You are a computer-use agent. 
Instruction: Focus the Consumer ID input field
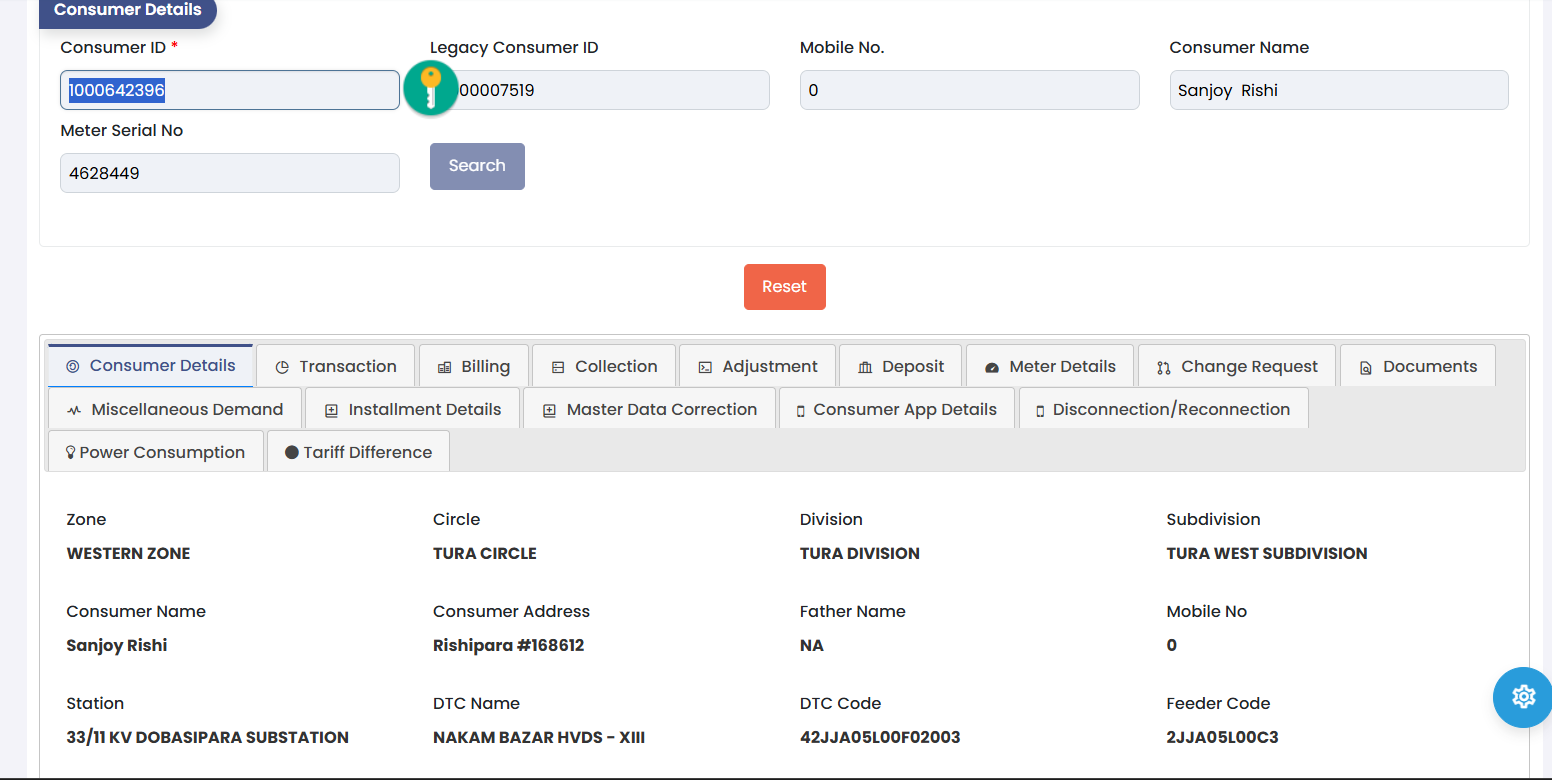pyautogui.click(x=230, y=90)
